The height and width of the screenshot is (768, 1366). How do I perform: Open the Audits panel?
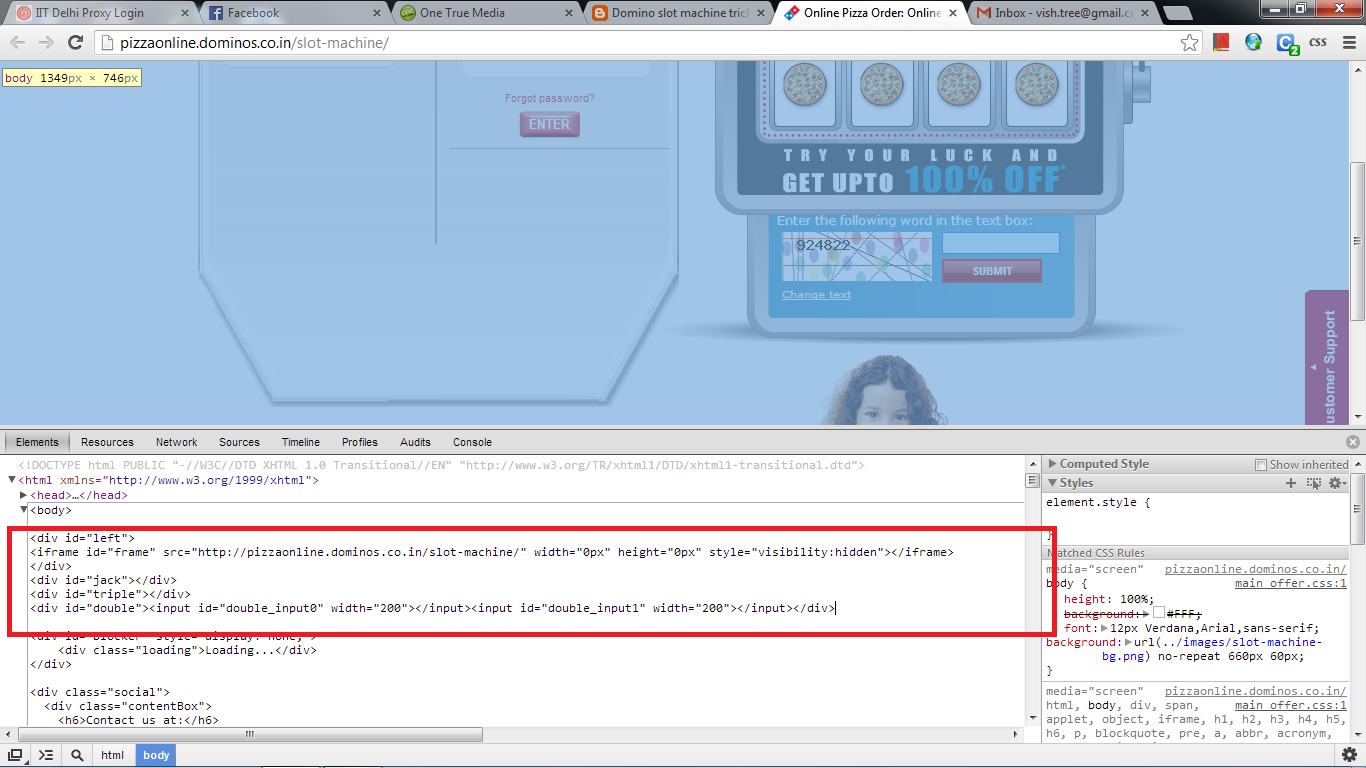click(415, 442)
